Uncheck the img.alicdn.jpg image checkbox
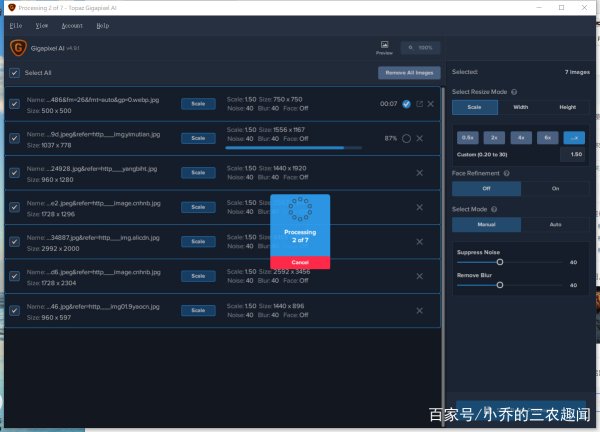 coord(14,241)
